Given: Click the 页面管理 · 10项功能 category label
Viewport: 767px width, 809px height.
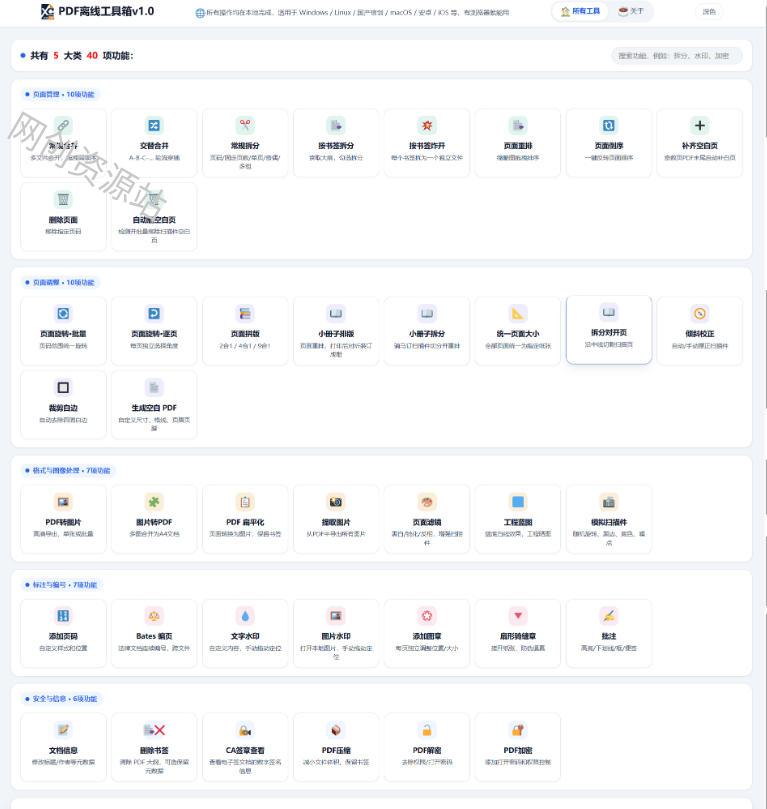Looking at the screenshot, I should coord(60,94).
